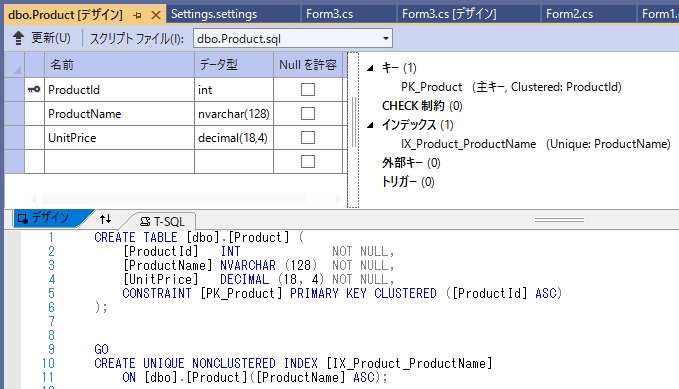Screen dimensions: 679x389
Task: Click the ProductId name cell
Action: tap(120, 90)
